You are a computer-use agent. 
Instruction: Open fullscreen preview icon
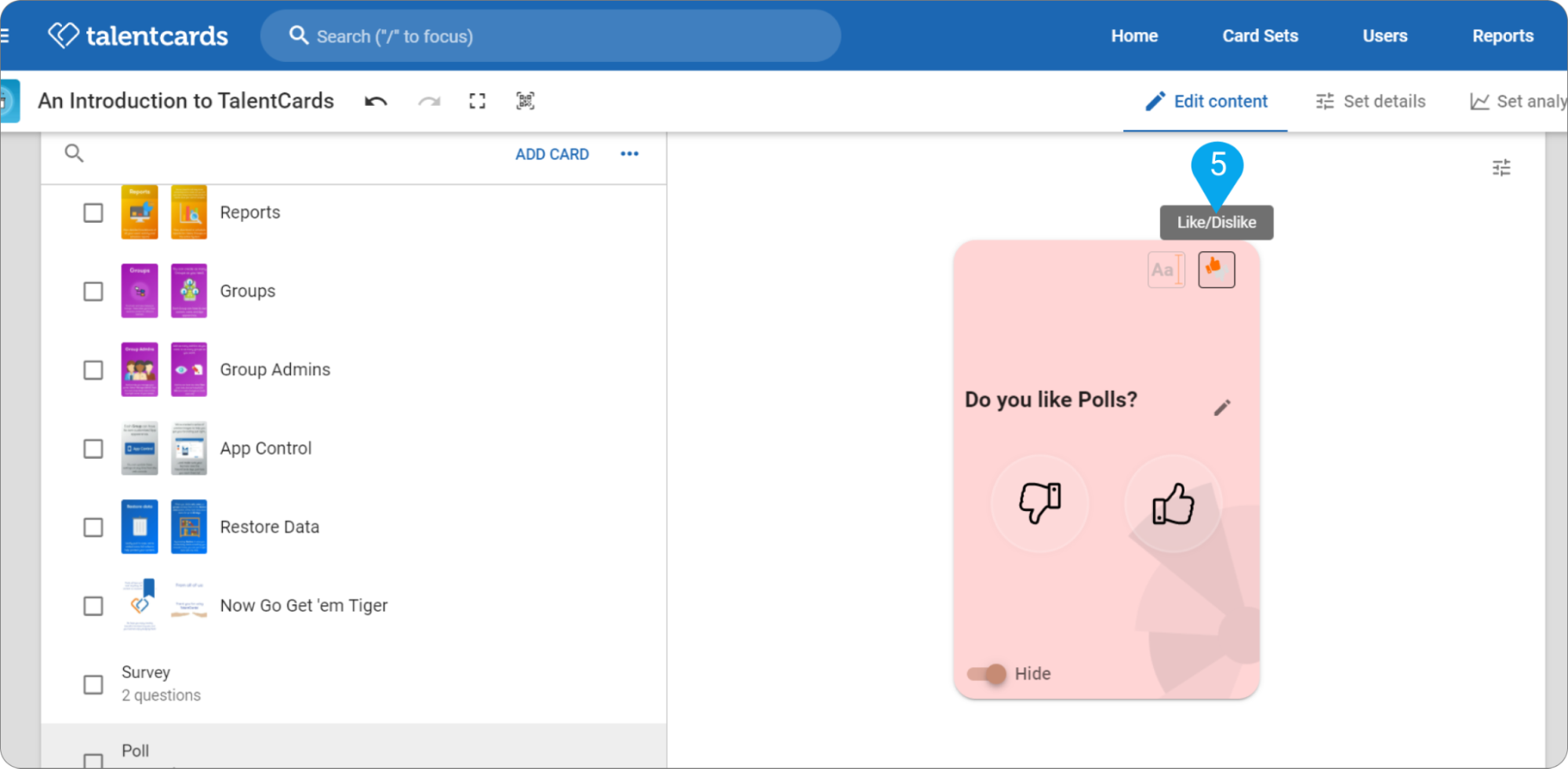(x=477, y=101)
